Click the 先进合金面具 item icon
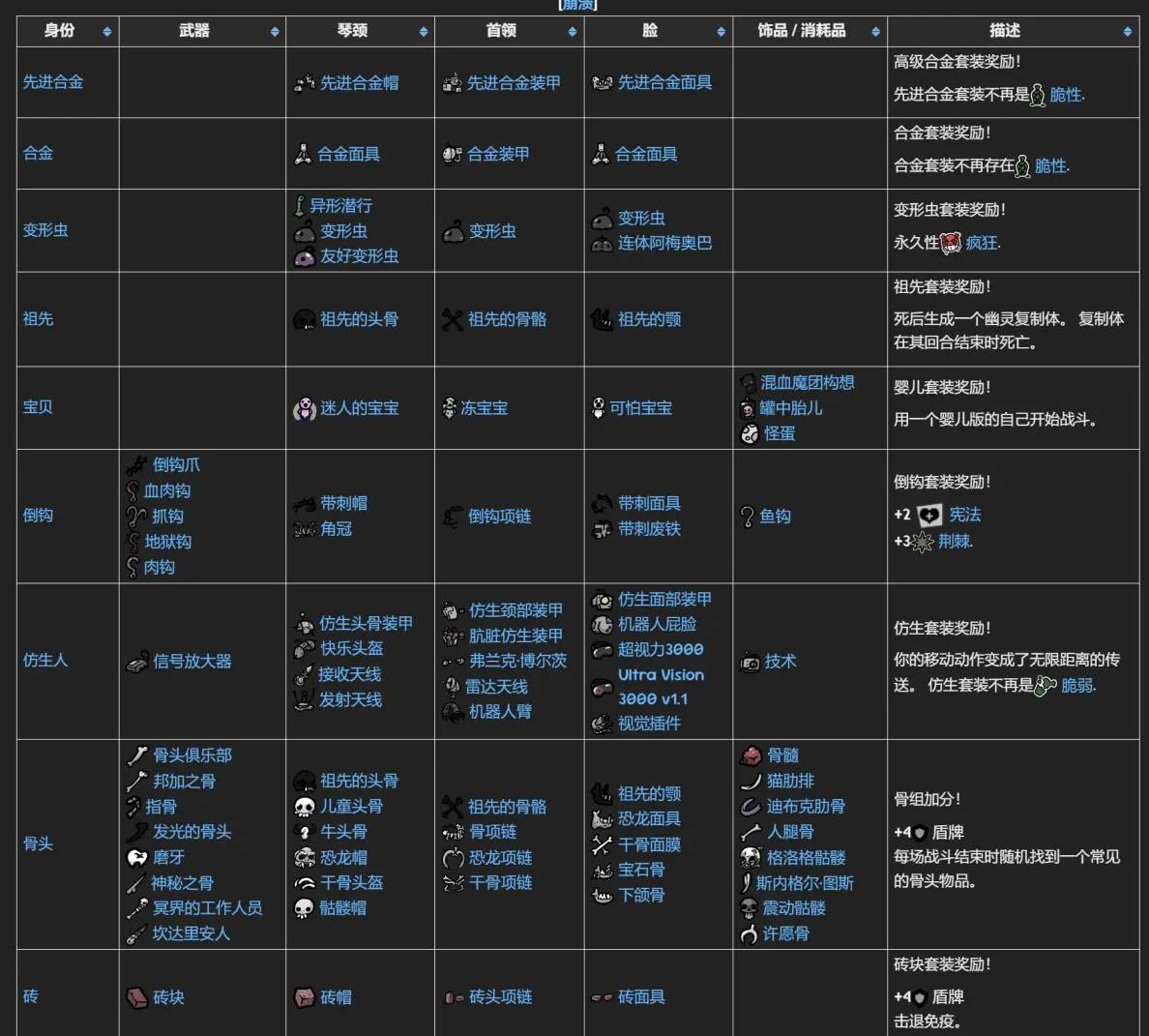 (x=603, y=83)
